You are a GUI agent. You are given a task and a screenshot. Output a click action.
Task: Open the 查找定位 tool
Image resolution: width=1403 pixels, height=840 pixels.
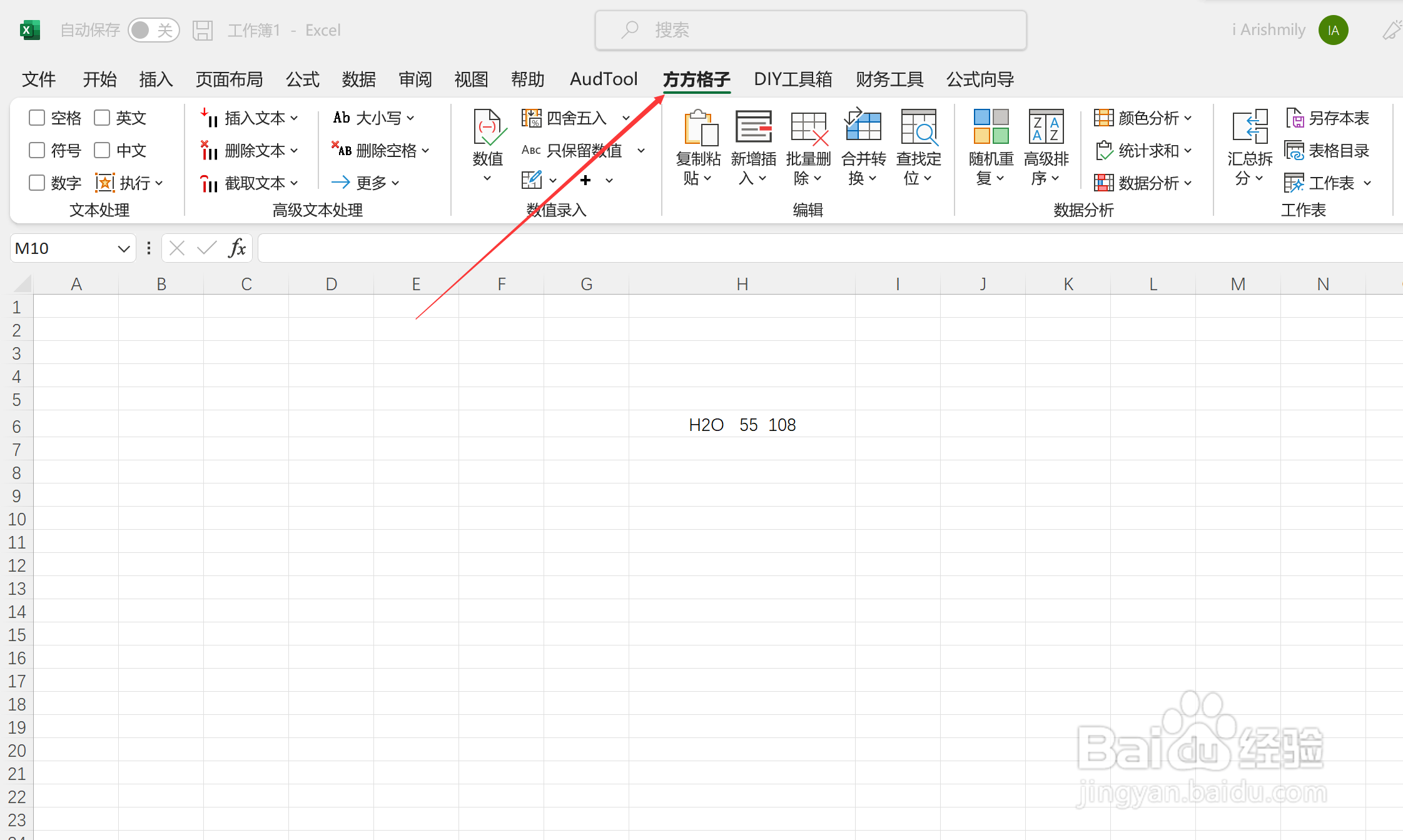click(918, 128)
